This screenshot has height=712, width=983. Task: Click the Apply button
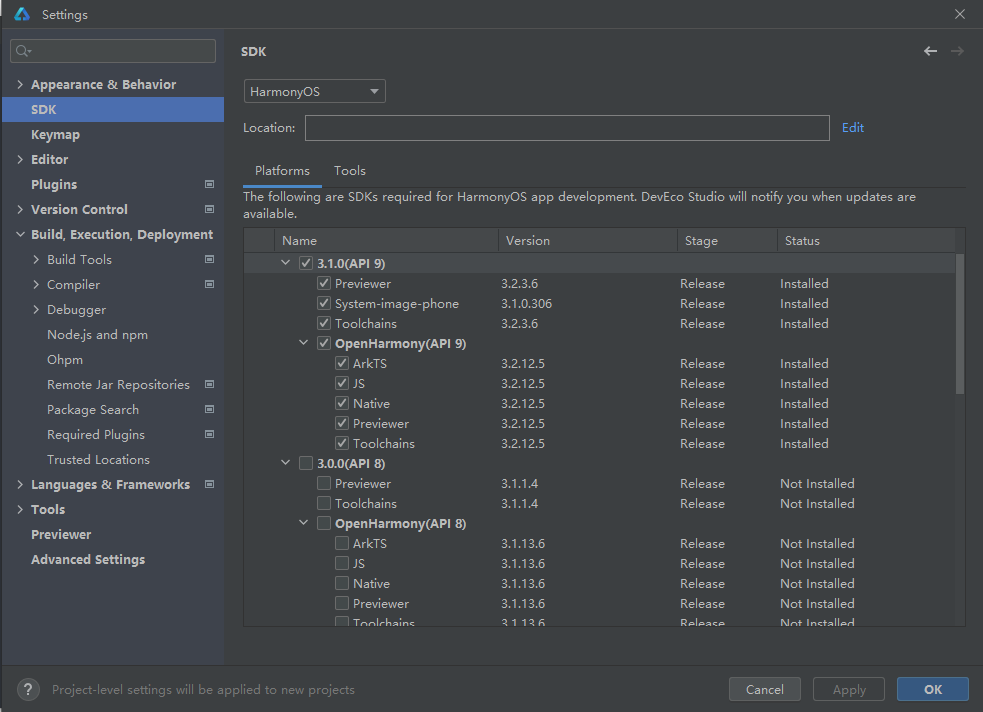tap(849, 689)
